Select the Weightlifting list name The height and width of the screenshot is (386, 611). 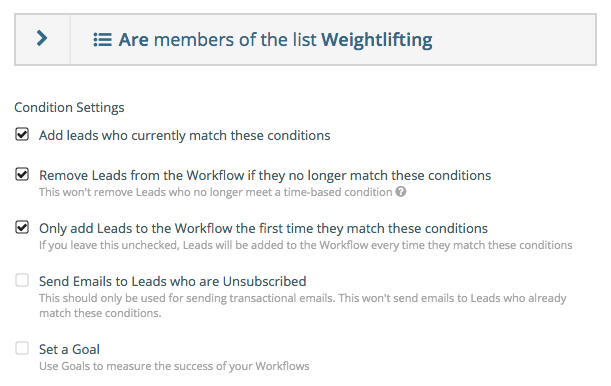coord(376,40)
